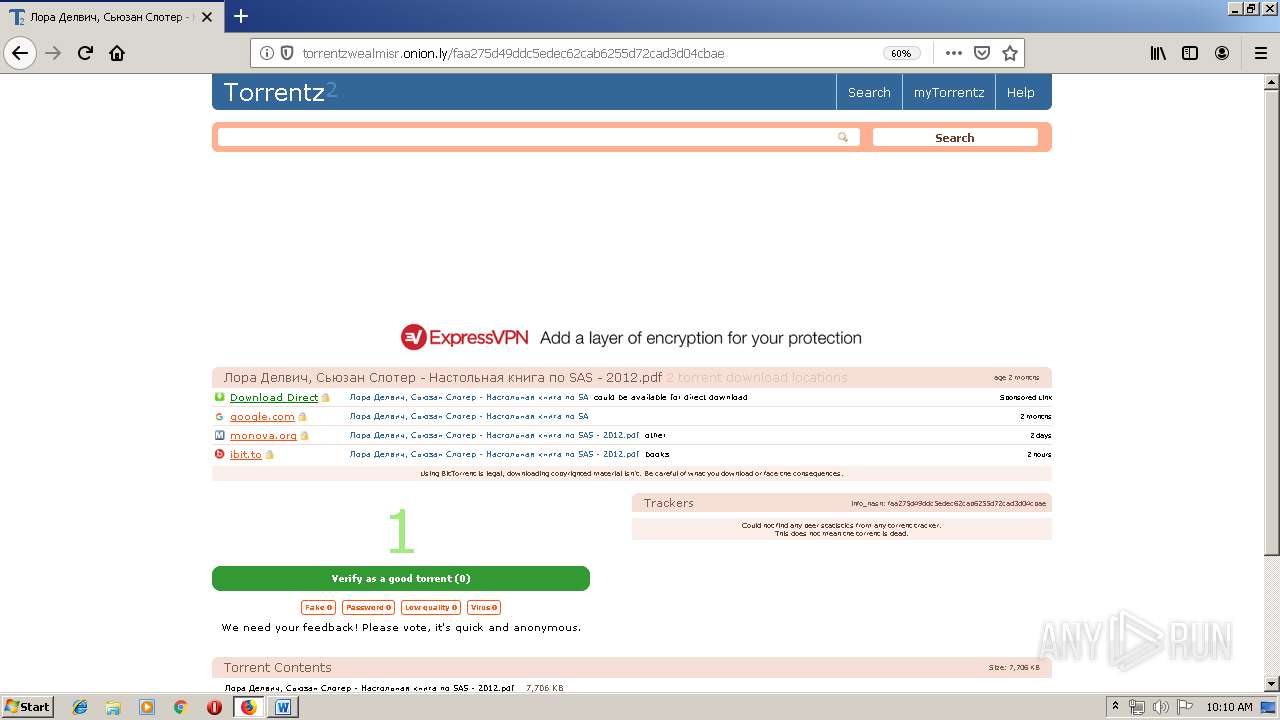1280x720 pixels.
Task: Open Opera from taskbar
Action: pos(214,707)
